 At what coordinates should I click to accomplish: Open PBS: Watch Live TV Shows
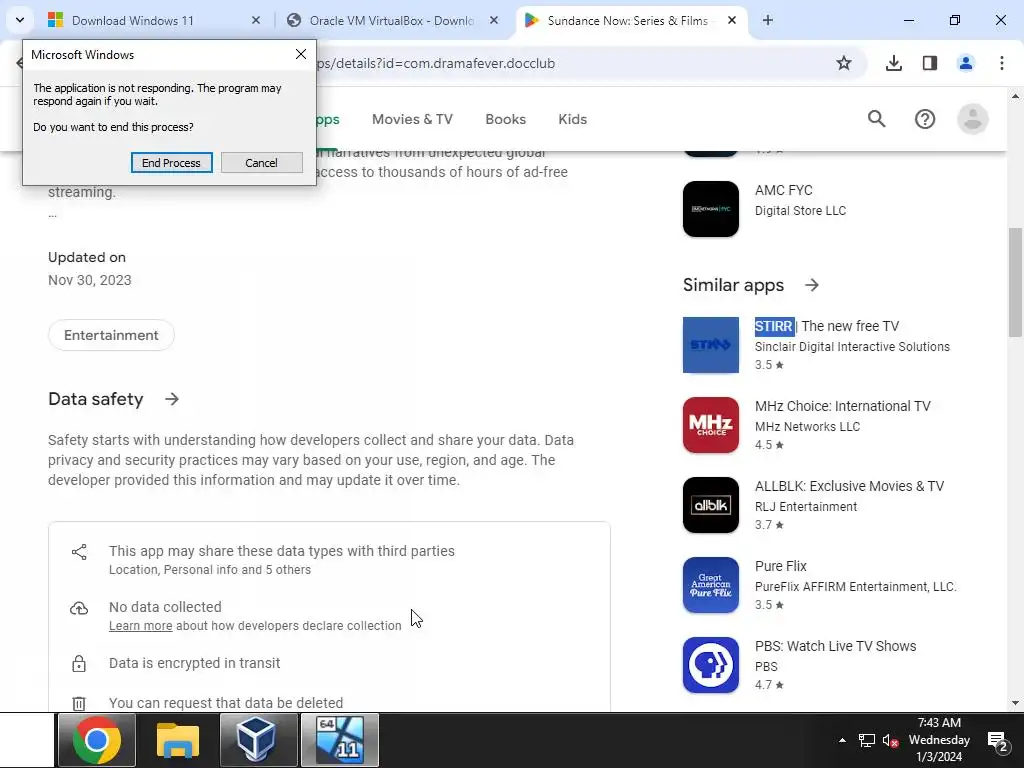point(835,646)
